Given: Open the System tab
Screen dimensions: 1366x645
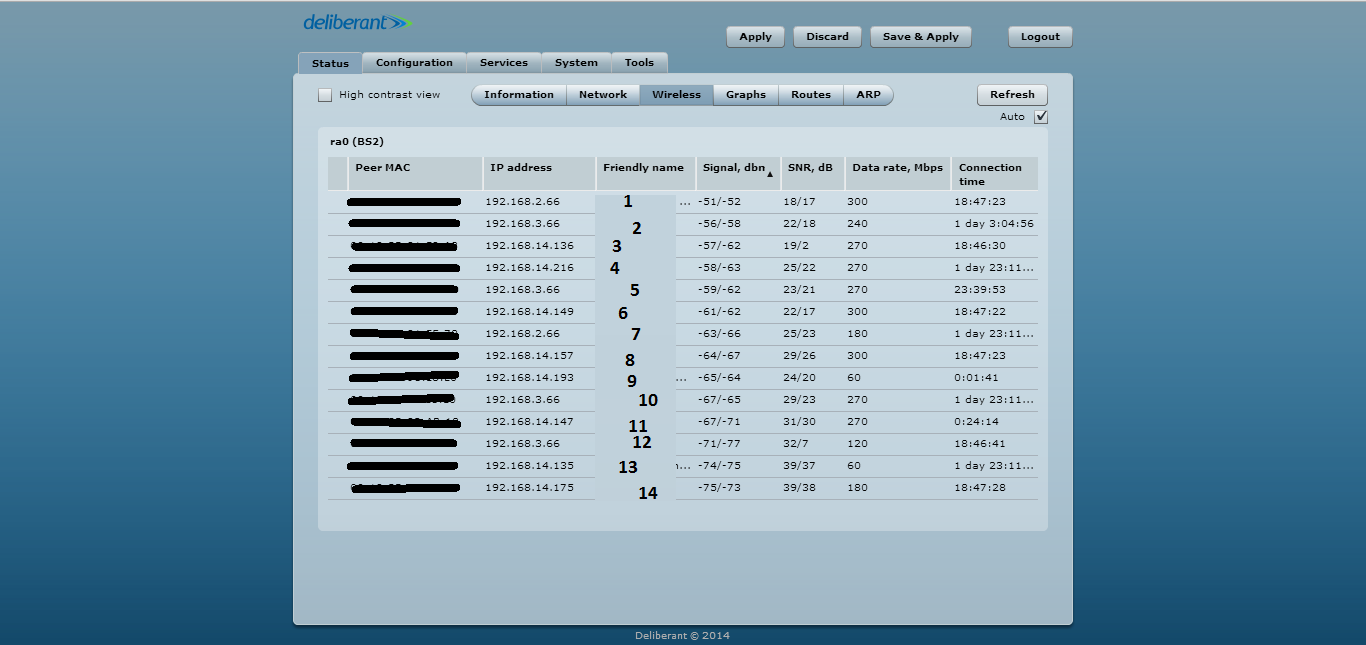Looking at the screenshot, I should click(x=576, y=63).
